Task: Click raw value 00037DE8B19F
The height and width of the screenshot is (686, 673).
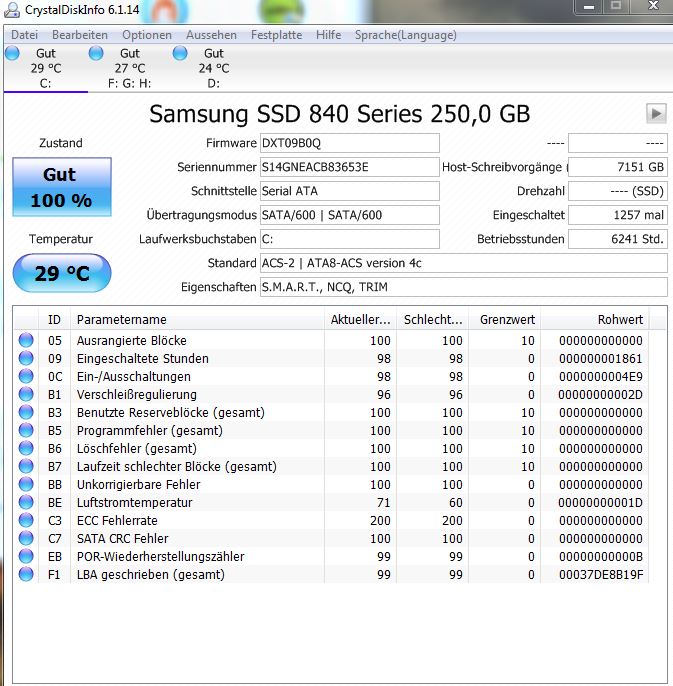Action: 600,574
